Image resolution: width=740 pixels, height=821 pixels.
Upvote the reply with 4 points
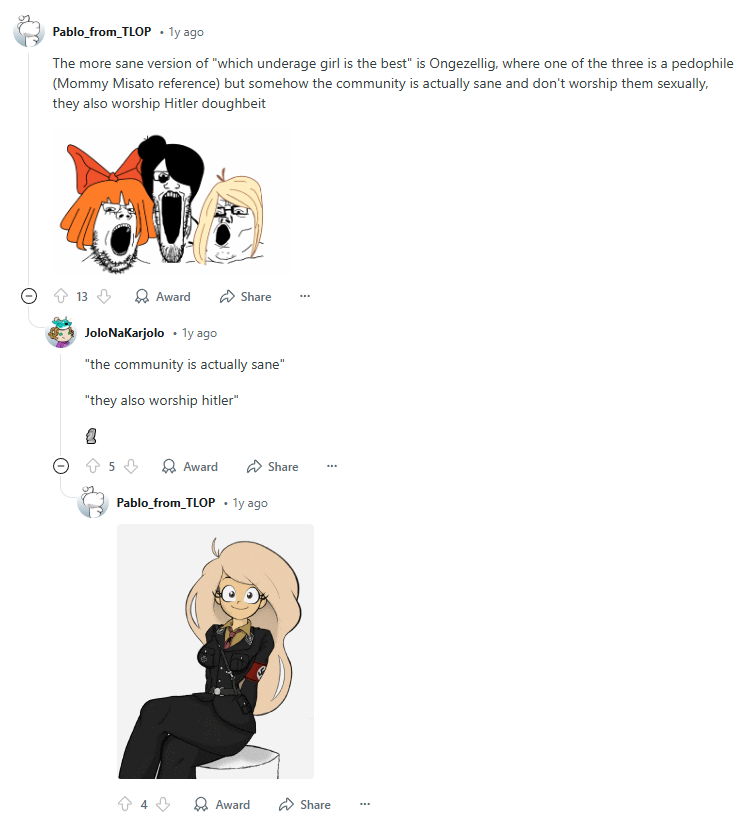pos(125,804)
